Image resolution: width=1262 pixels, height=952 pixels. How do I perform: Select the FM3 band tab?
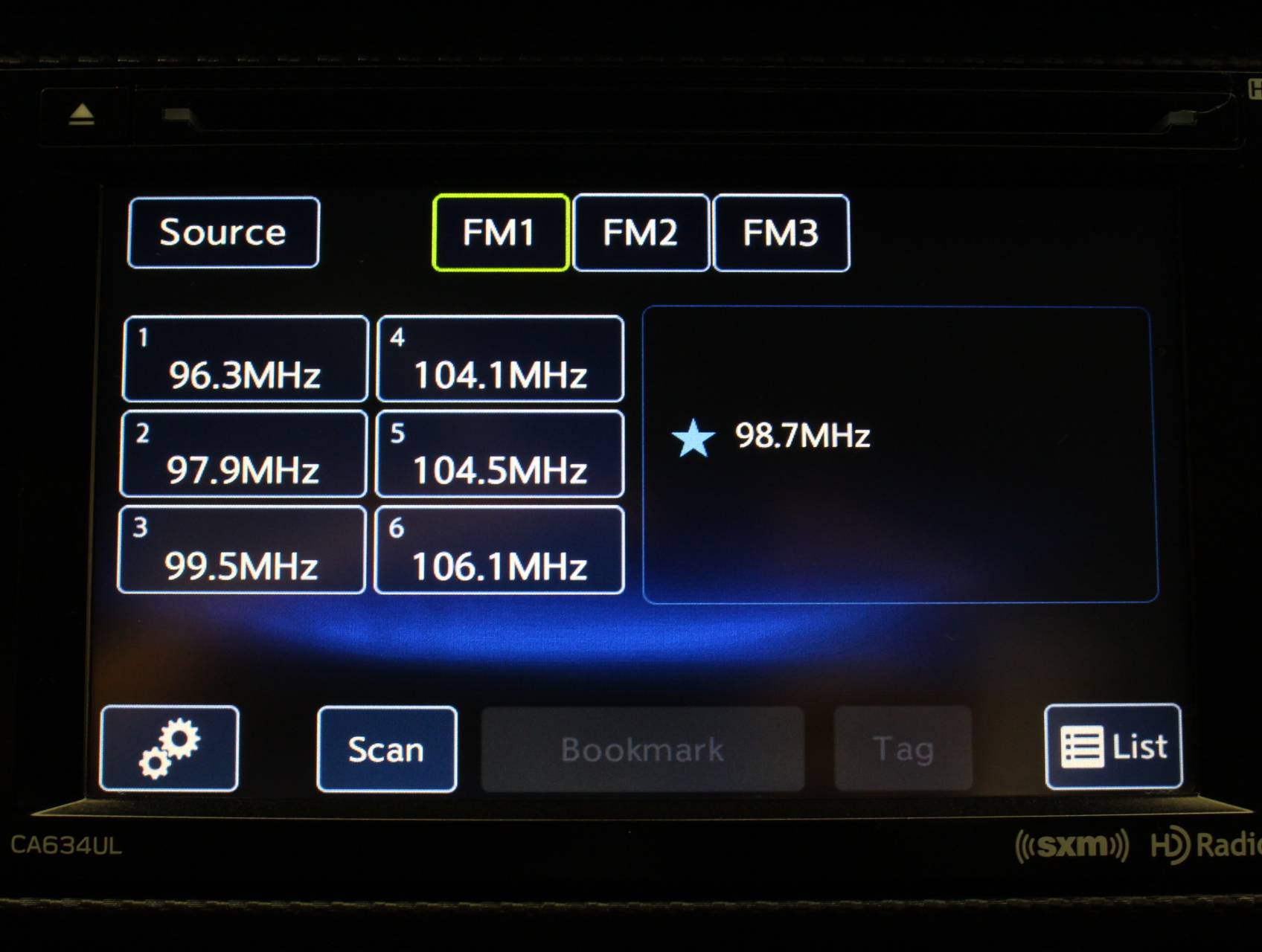click(781, 233)
